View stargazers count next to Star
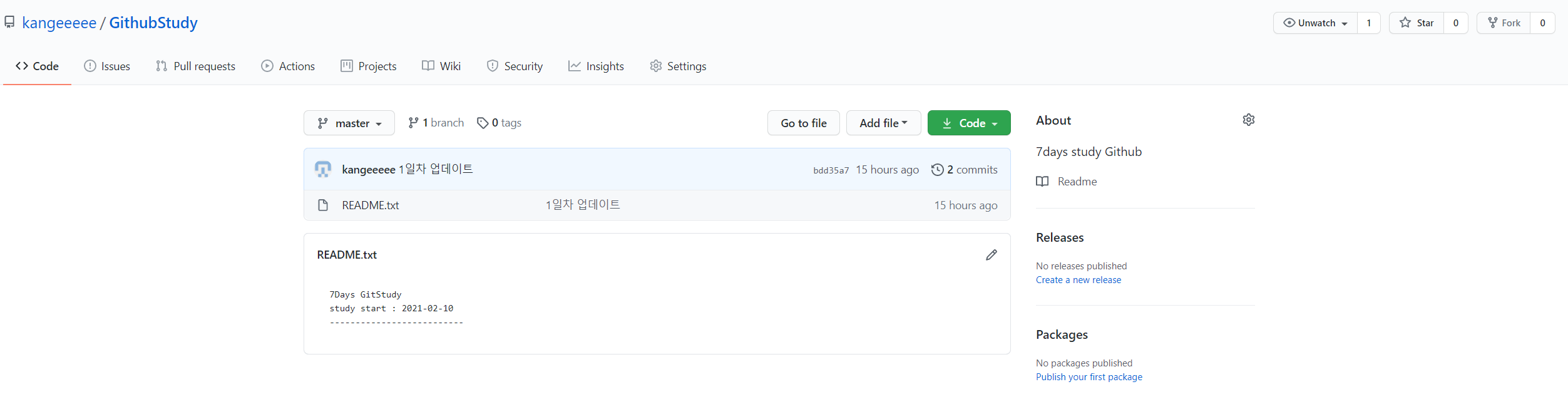 point(1456,23)
